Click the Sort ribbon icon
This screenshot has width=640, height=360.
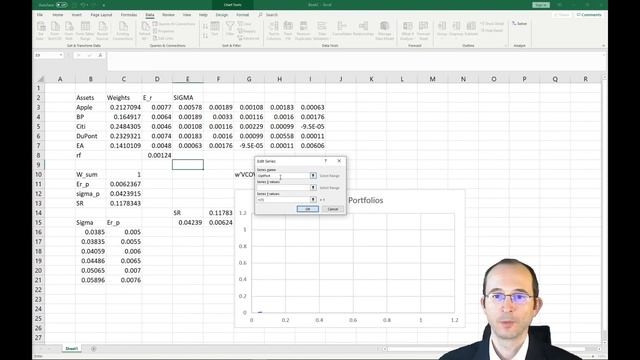[215, 29]
